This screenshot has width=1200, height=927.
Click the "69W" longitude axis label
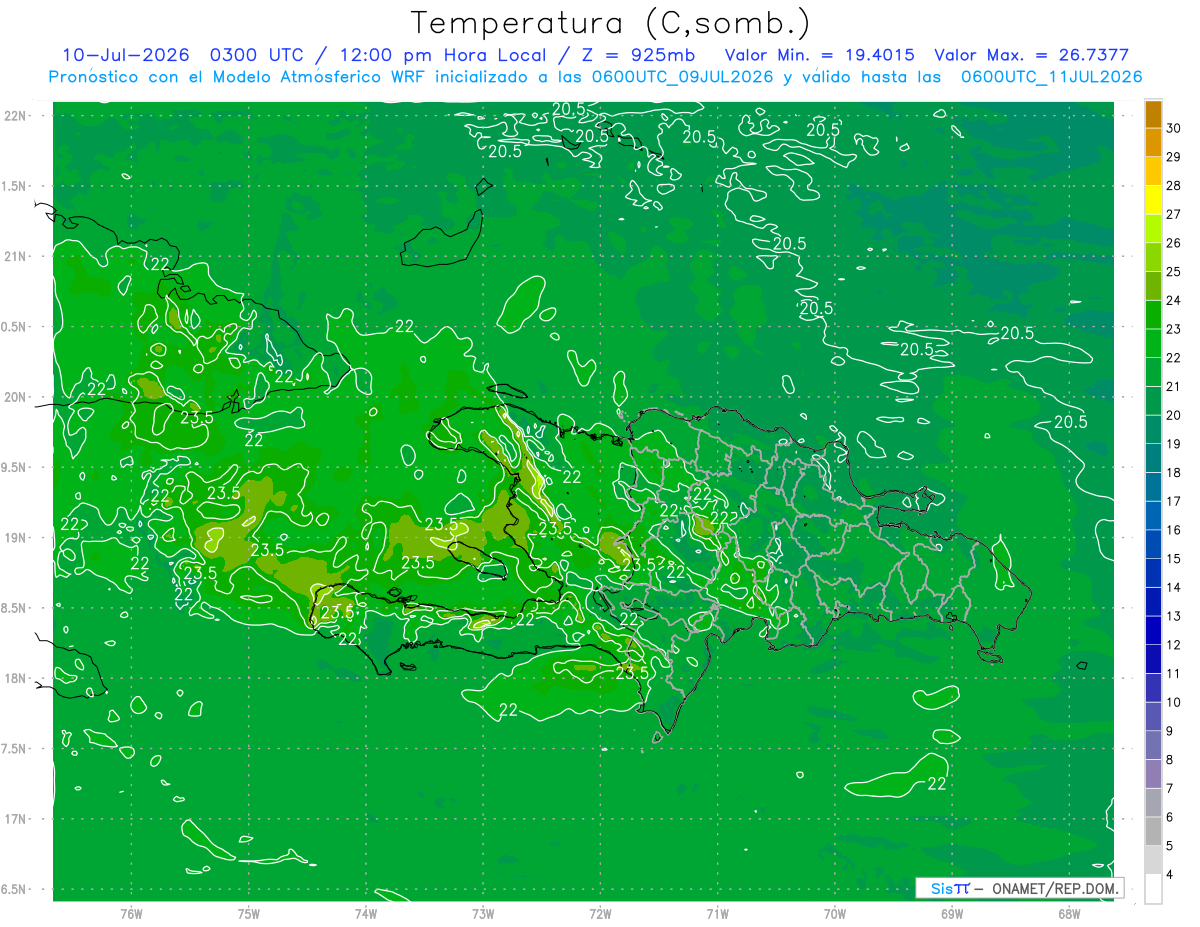pyautogui.click(x=952, y=913)
